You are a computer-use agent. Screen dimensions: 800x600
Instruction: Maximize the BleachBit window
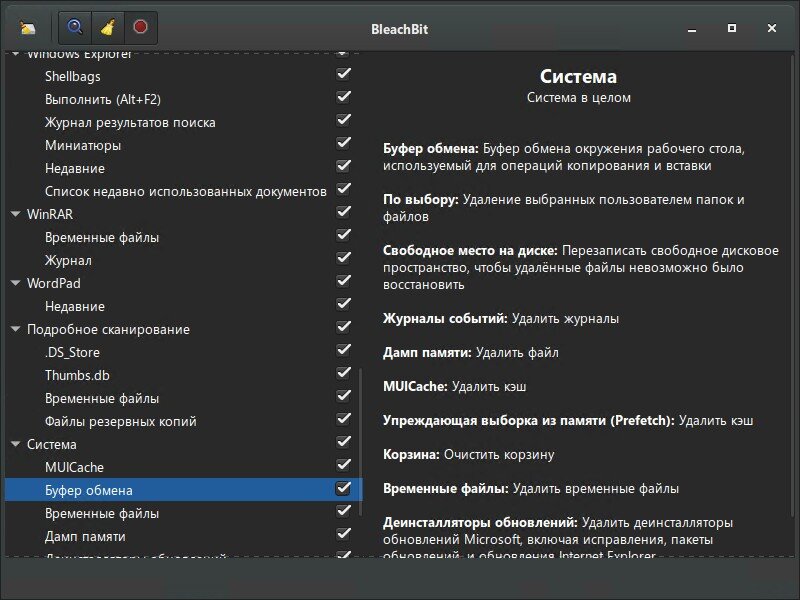pos(732,28)
